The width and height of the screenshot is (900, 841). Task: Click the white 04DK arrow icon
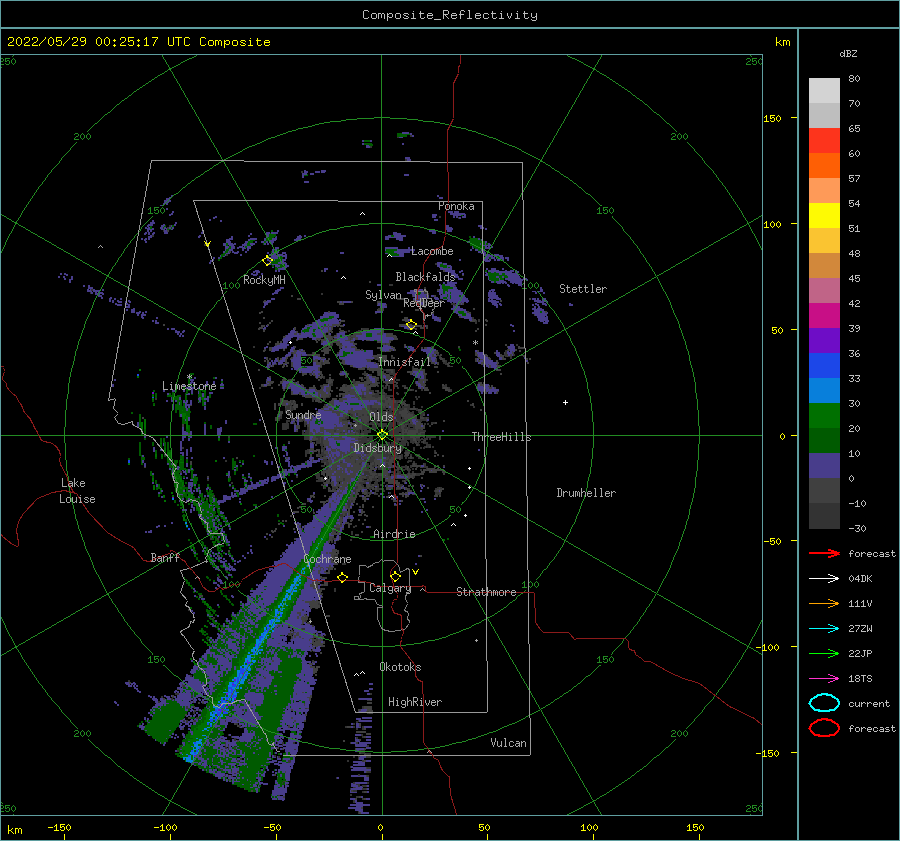[x=824, y=578]
